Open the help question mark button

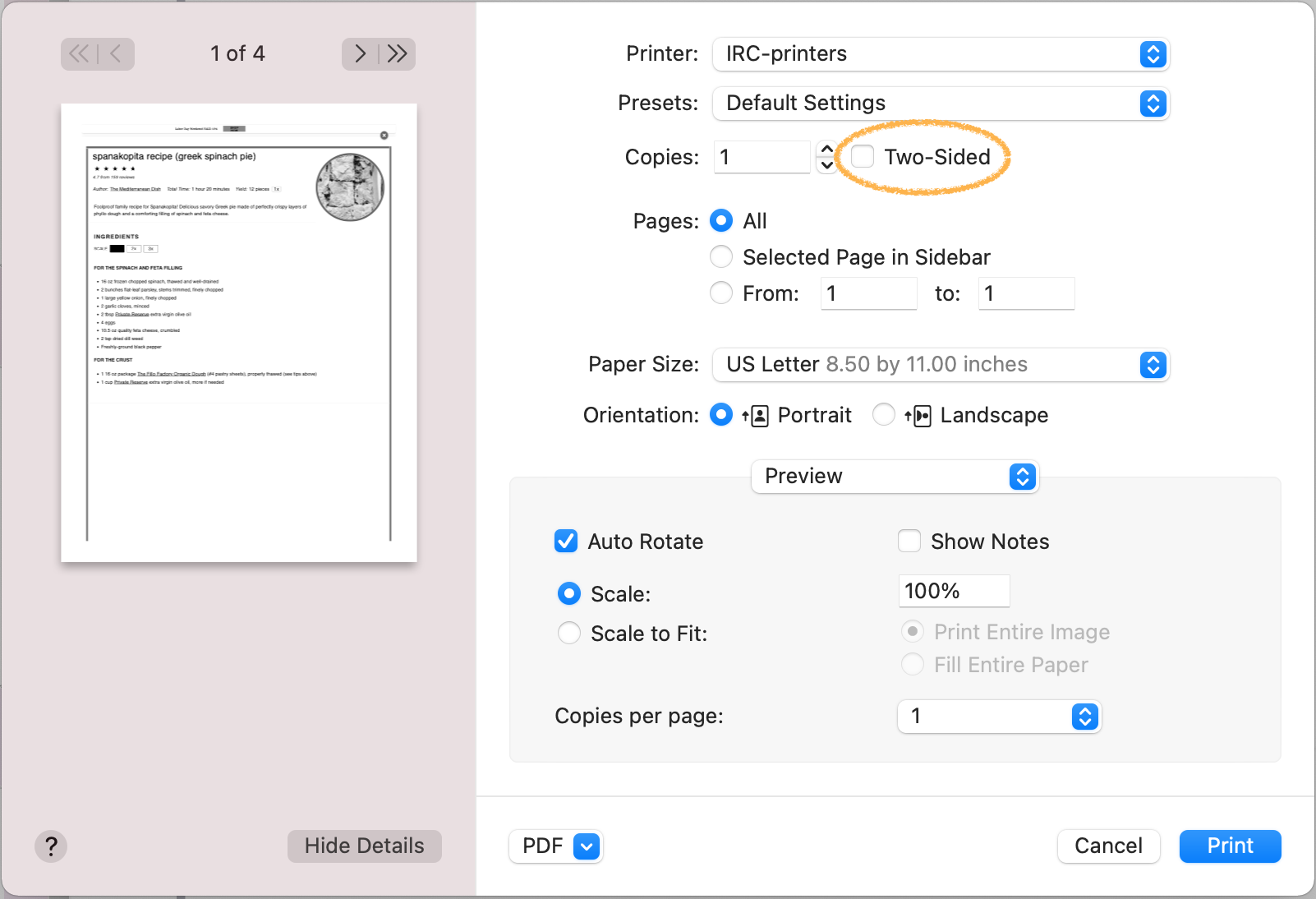(x=51, y=846)
